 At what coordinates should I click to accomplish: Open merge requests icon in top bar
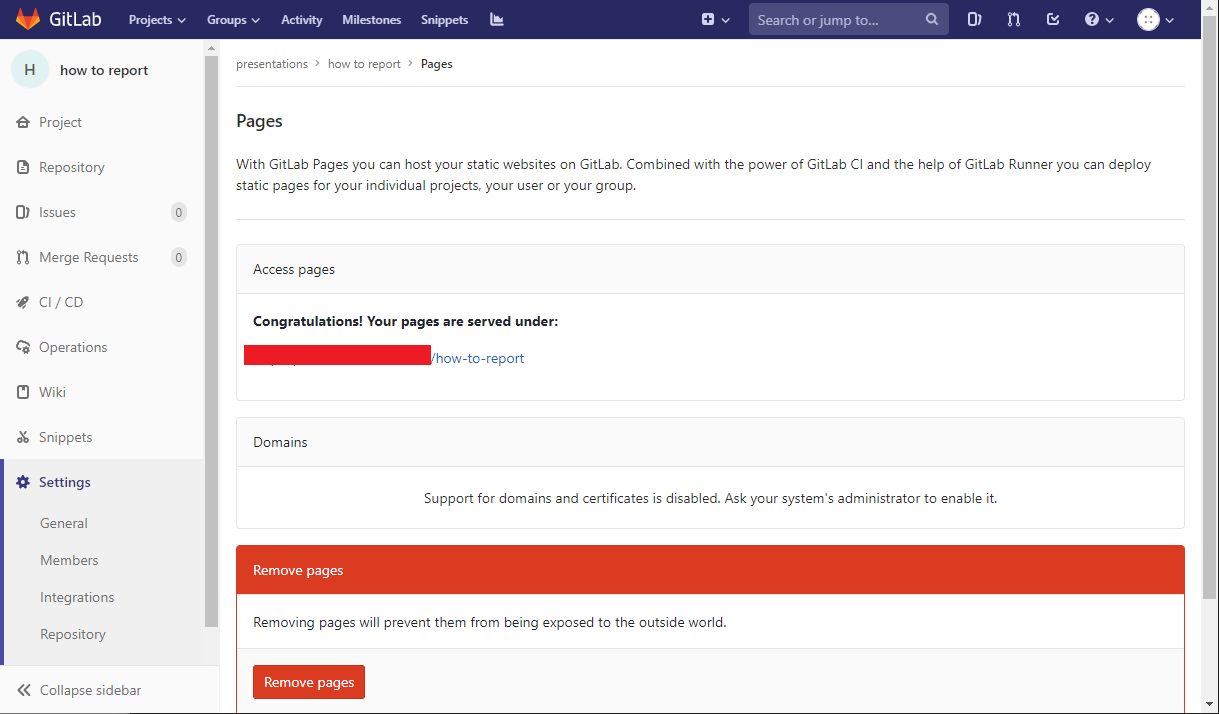1014,19
